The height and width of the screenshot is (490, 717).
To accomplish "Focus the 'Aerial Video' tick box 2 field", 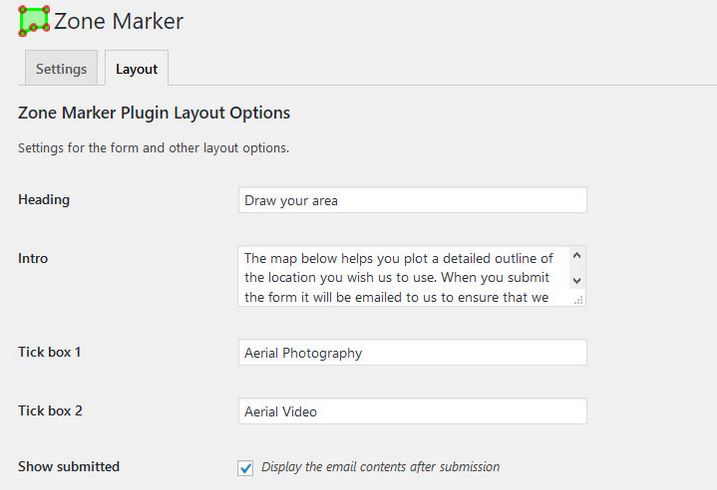I will coord(412,411).
